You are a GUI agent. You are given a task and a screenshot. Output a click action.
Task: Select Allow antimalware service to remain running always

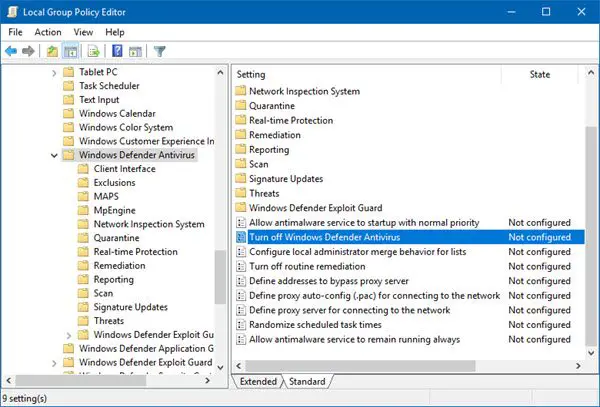point(354,339)
